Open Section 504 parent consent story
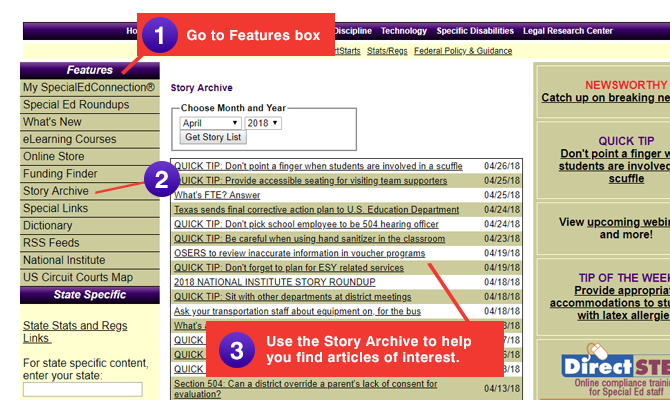Screen dimensions: 670x400 click(x=305, y=389)
